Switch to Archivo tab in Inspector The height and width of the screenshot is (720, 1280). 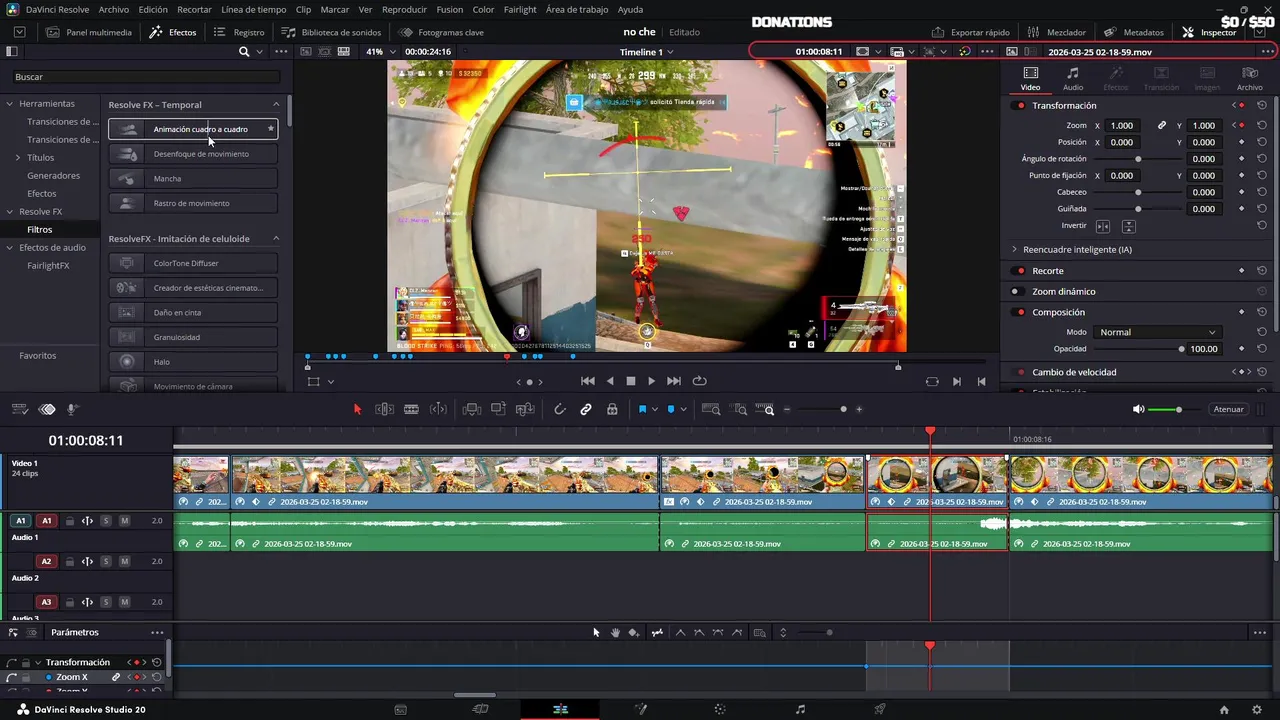click(1249, 79)
